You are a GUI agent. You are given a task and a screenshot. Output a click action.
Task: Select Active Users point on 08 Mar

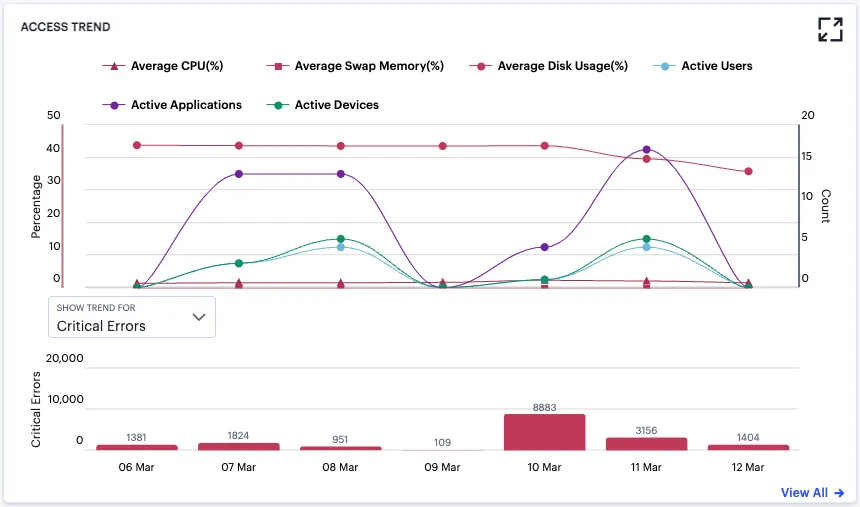click(341, 247)
